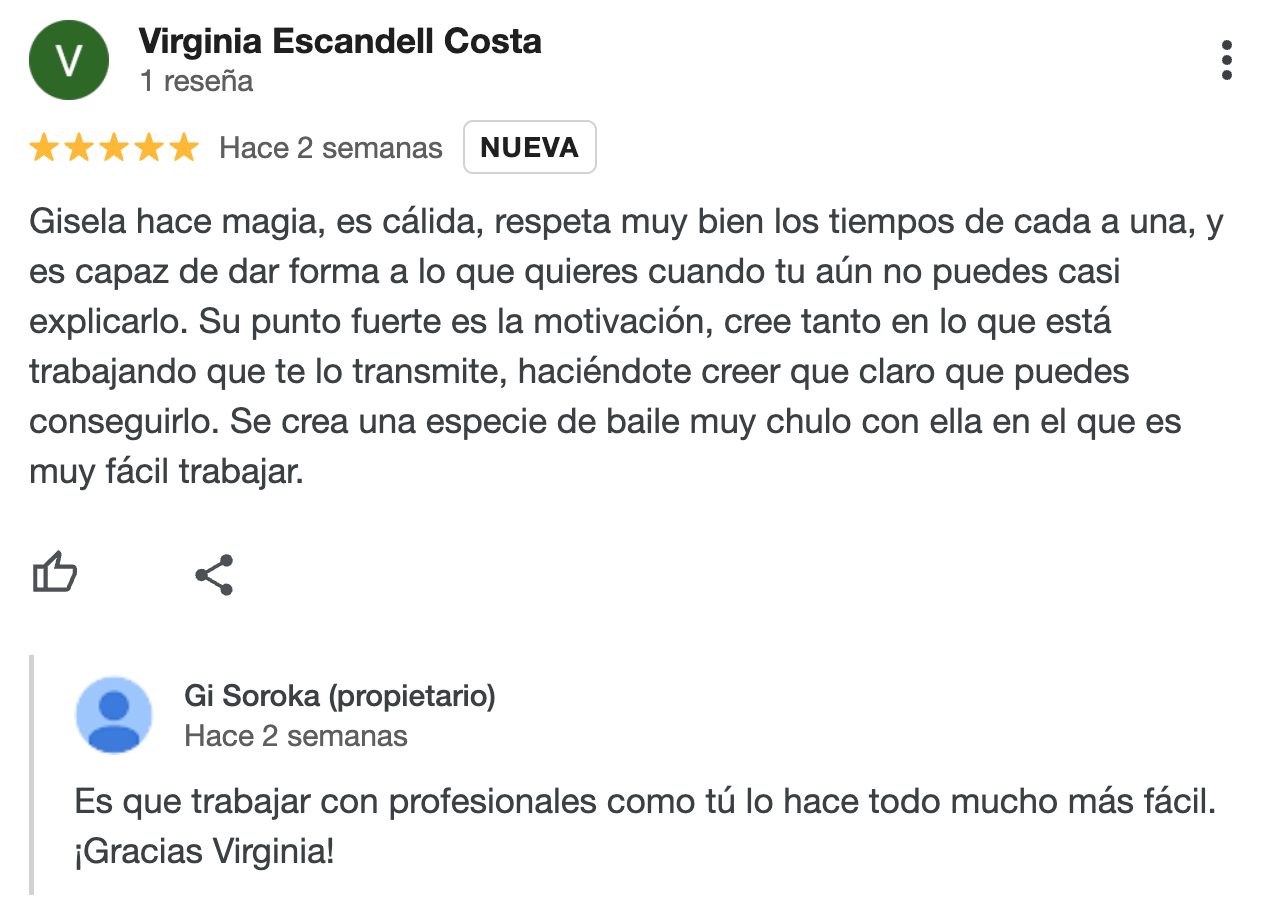Click the first star of the rating
This screenshot has width=1274, height=920.
coord(44,148)
